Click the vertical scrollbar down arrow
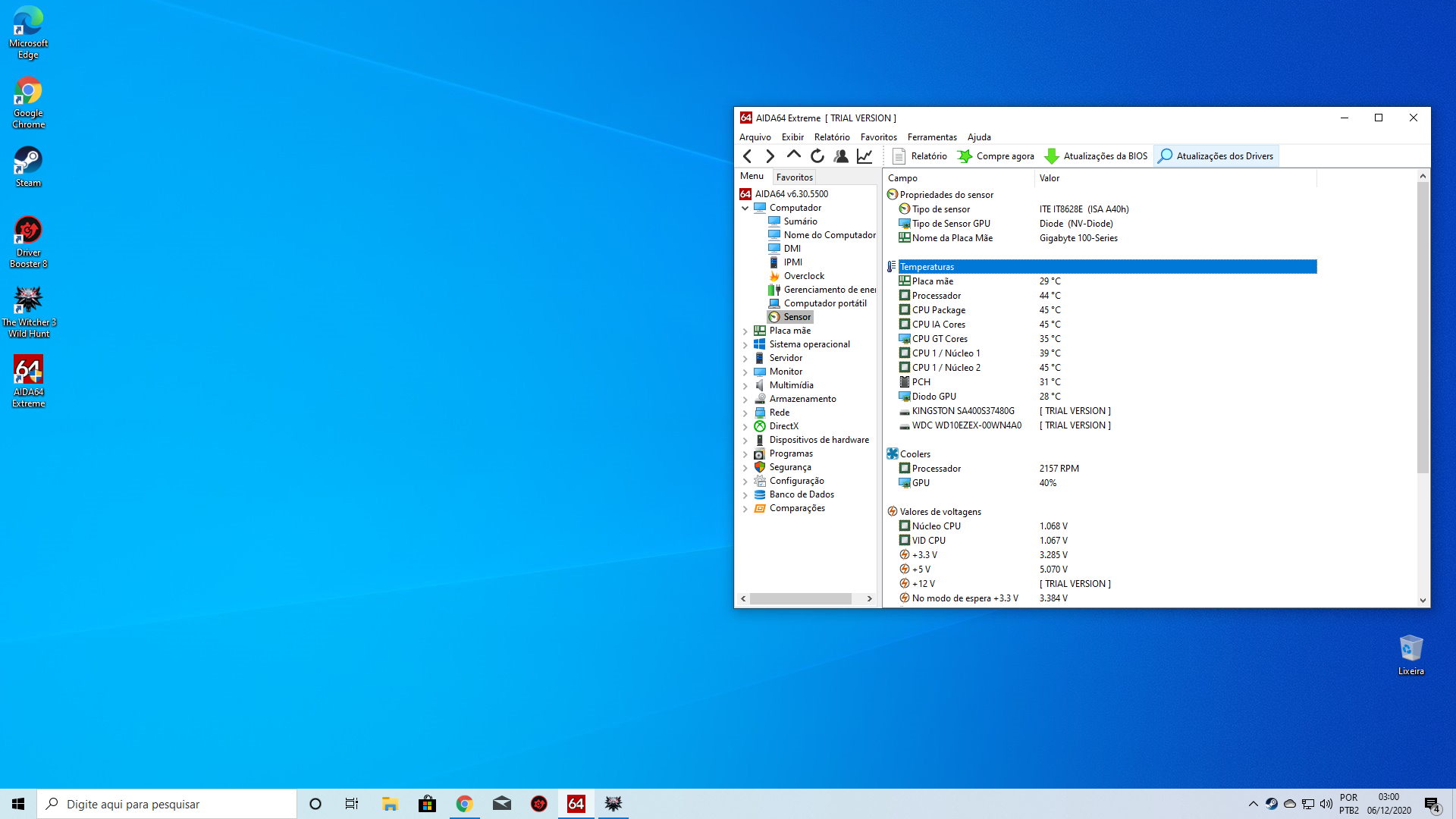Image resolution: width=1456 pixels, height=819 pixels. [x=1423, y=600]
